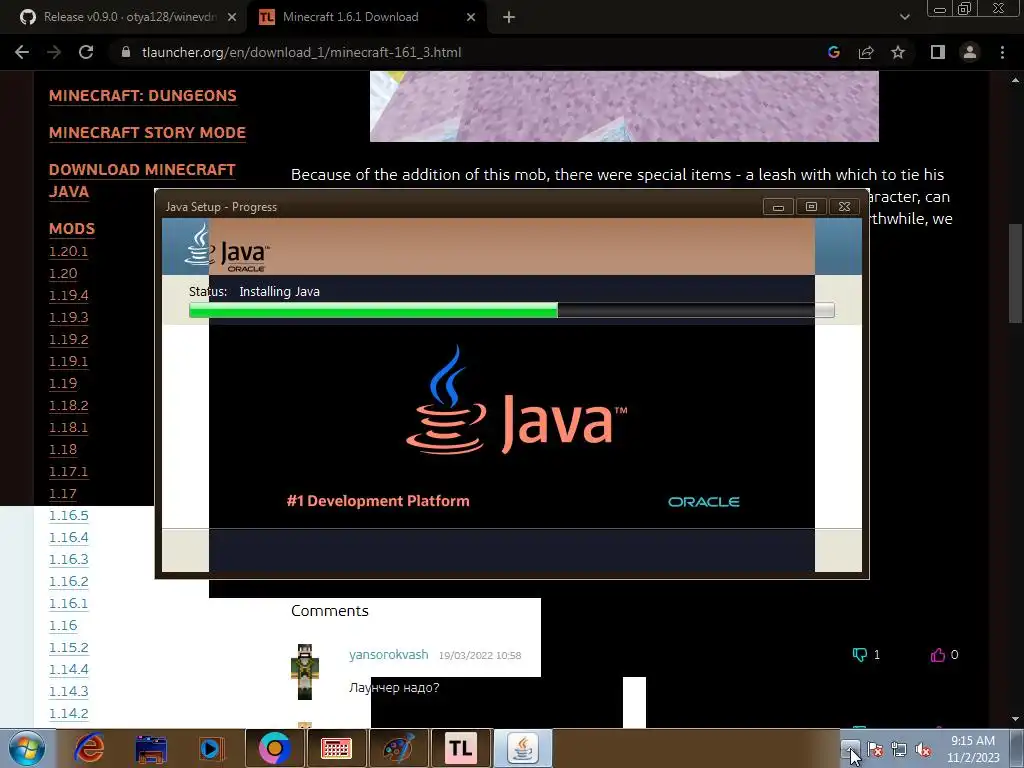Switch to TLauncher on the taskbar
Screen dimensions: 1024x768
(x=460, y=748)
